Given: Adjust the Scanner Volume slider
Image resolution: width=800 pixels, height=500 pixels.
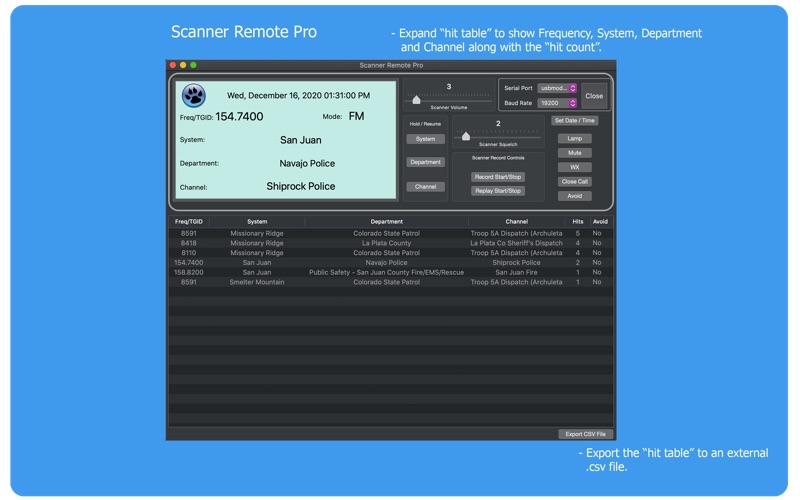Looking at the screenshot, I should [416, 99].
